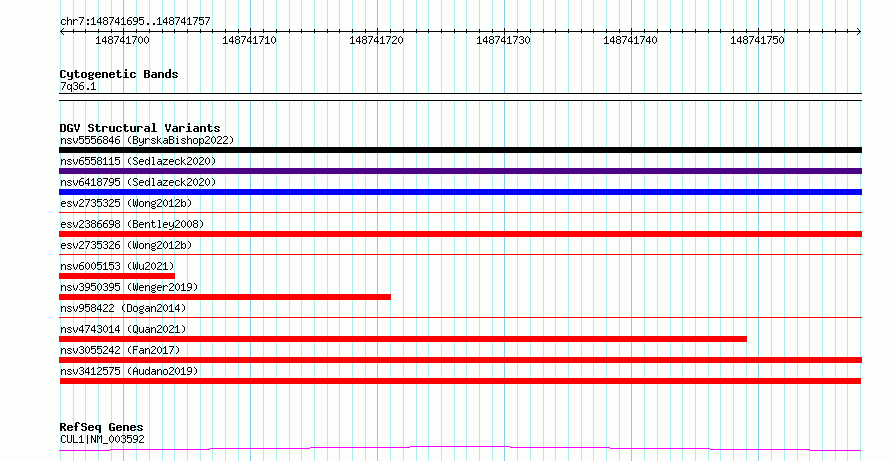Click the short red nsv6005153 variant bar

tap(117, 276)
